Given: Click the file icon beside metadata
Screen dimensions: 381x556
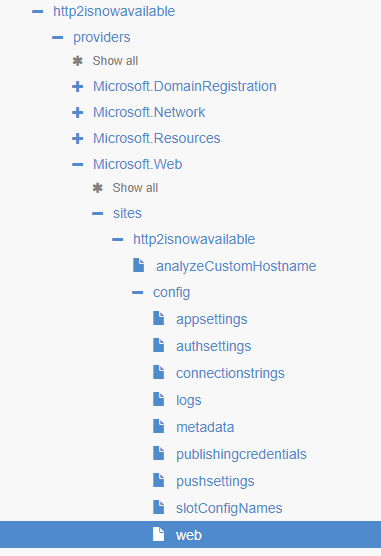Looking at the screenshot, I should [158, 426].
